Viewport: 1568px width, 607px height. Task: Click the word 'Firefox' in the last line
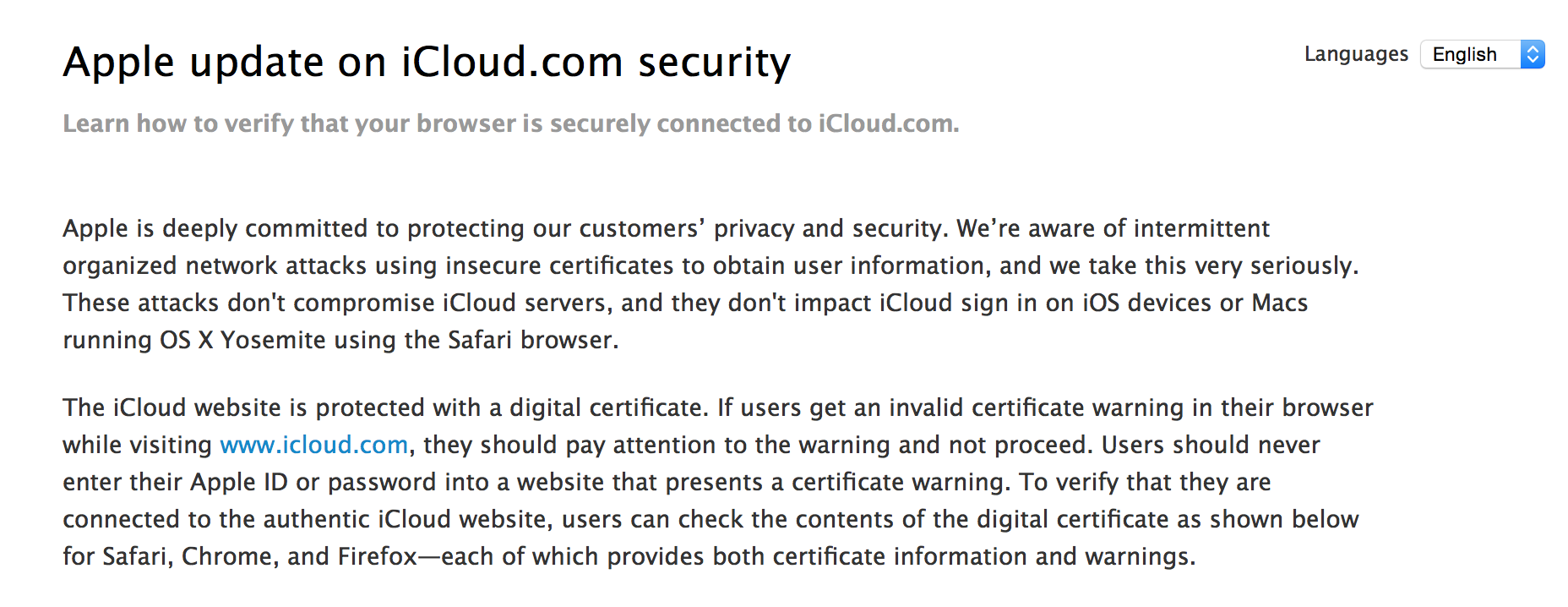[378, 556]
